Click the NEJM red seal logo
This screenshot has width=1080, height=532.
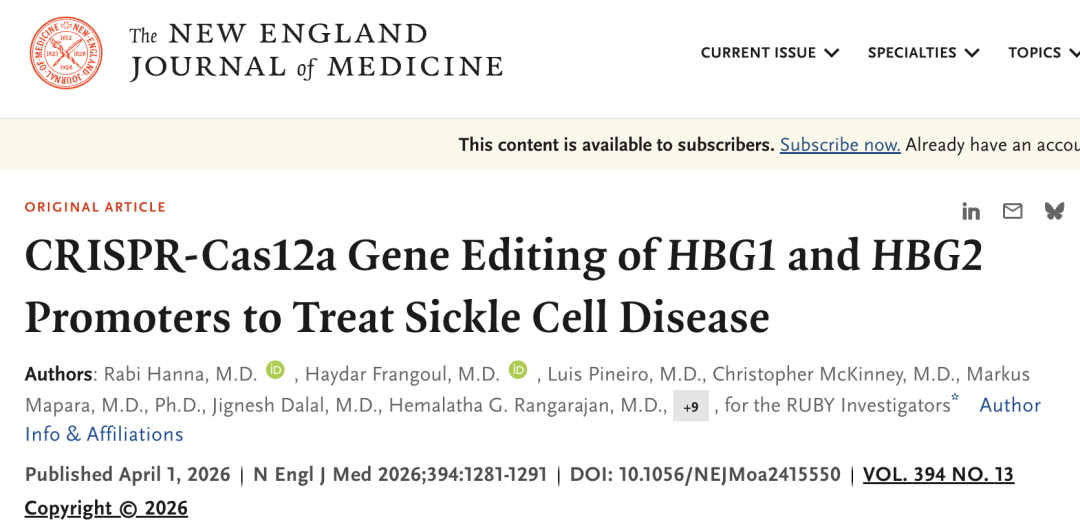pos(66,53)
